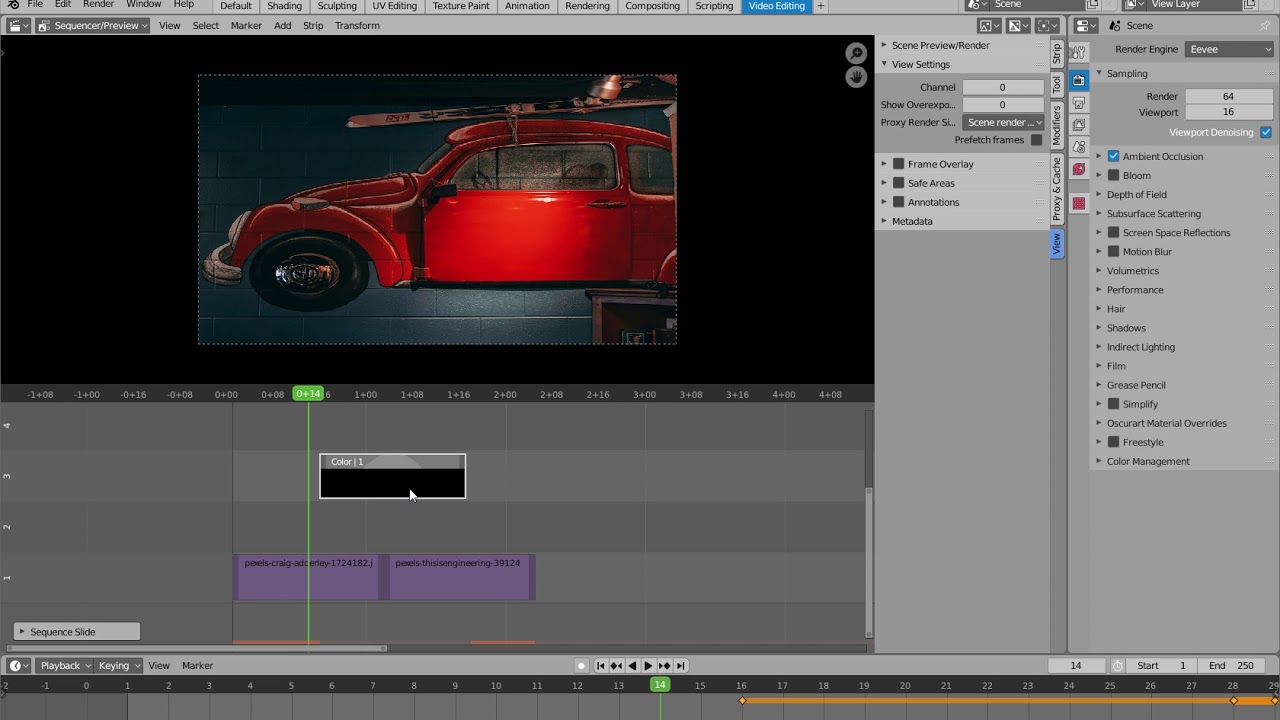
Task: Enable Prefetch frames checkbox
Action: [x=1036, y=140]
